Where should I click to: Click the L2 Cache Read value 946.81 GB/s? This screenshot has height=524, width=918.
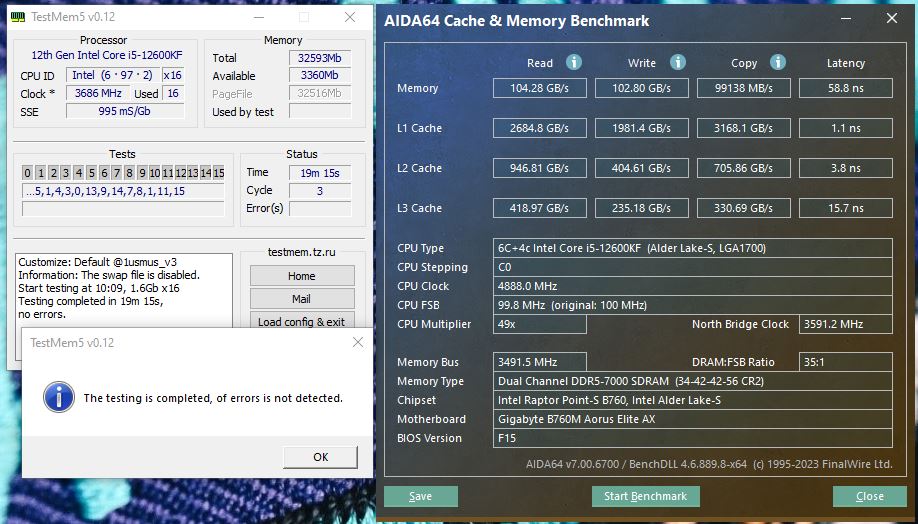540,168
